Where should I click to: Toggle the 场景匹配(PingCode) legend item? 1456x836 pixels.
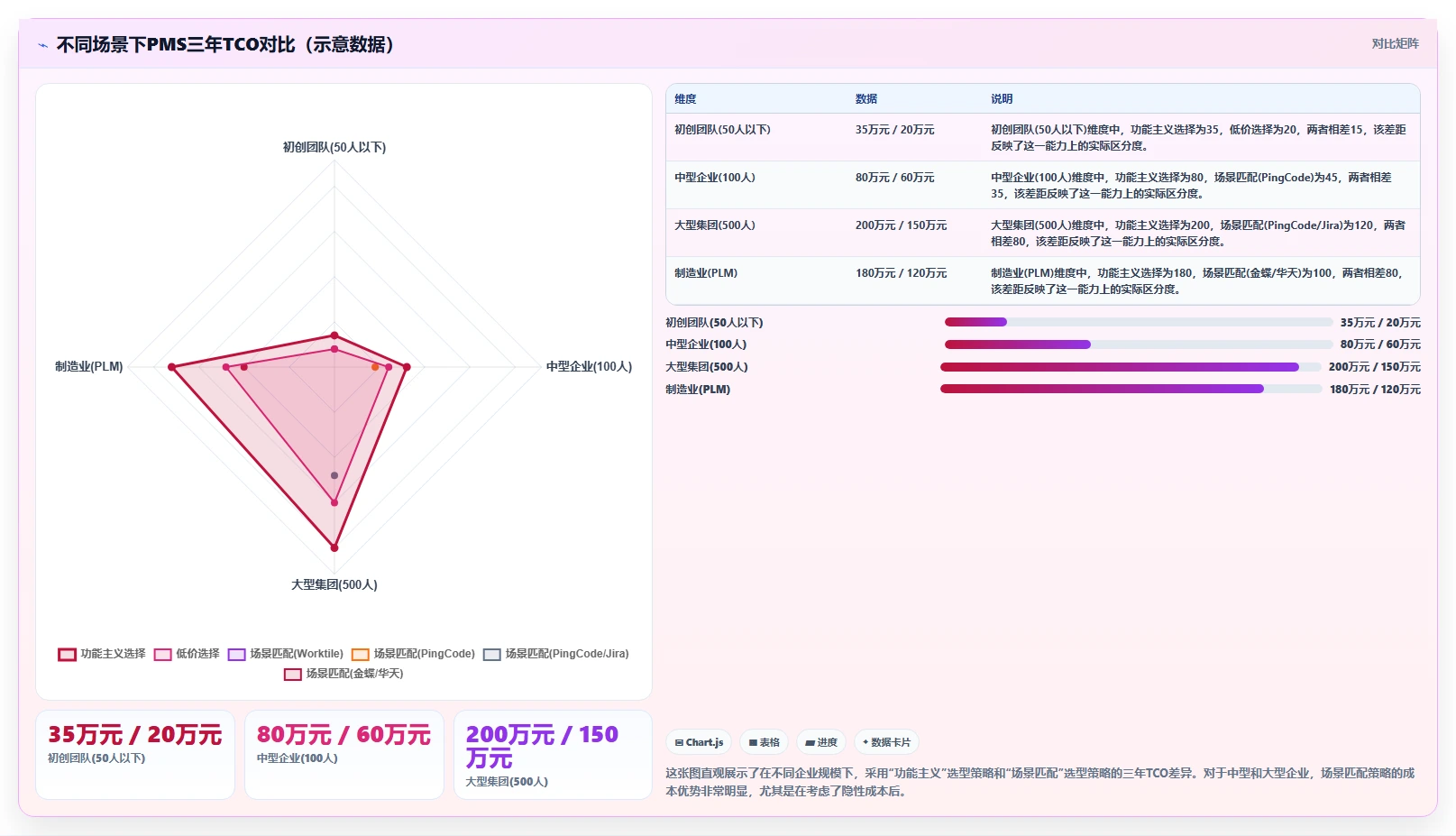click(x=413, y=654)
